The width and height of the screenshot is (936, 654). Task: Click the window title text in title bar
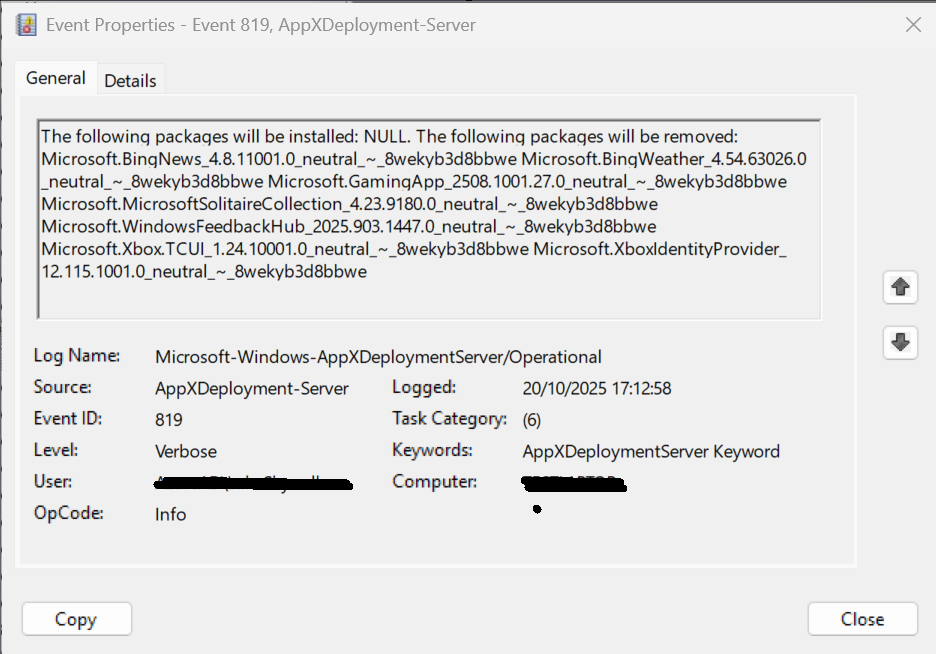pos(262,25)
